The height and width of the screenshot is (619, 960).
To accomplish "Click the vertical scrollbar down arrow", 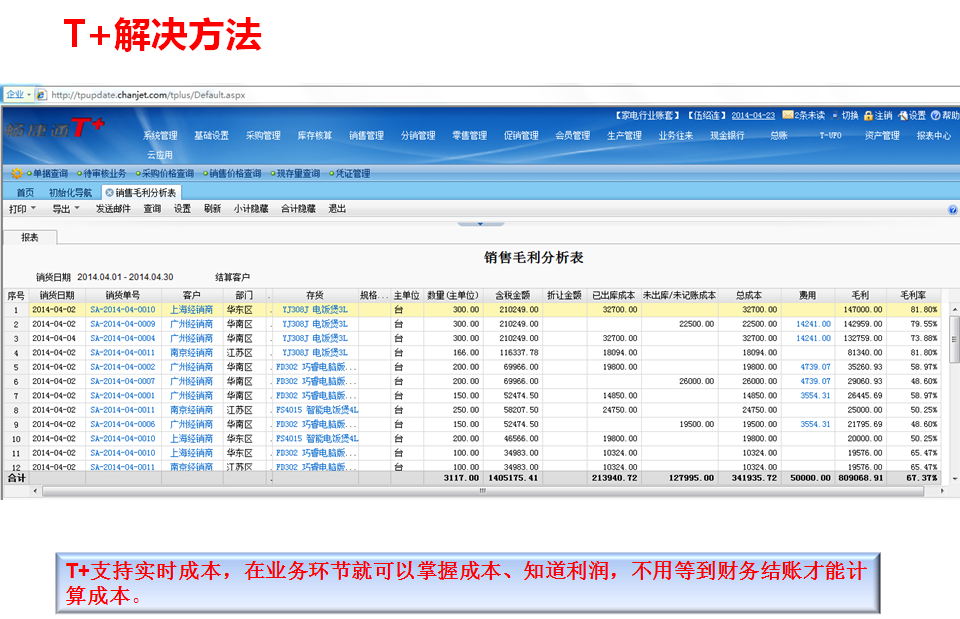I will (954, 479).
